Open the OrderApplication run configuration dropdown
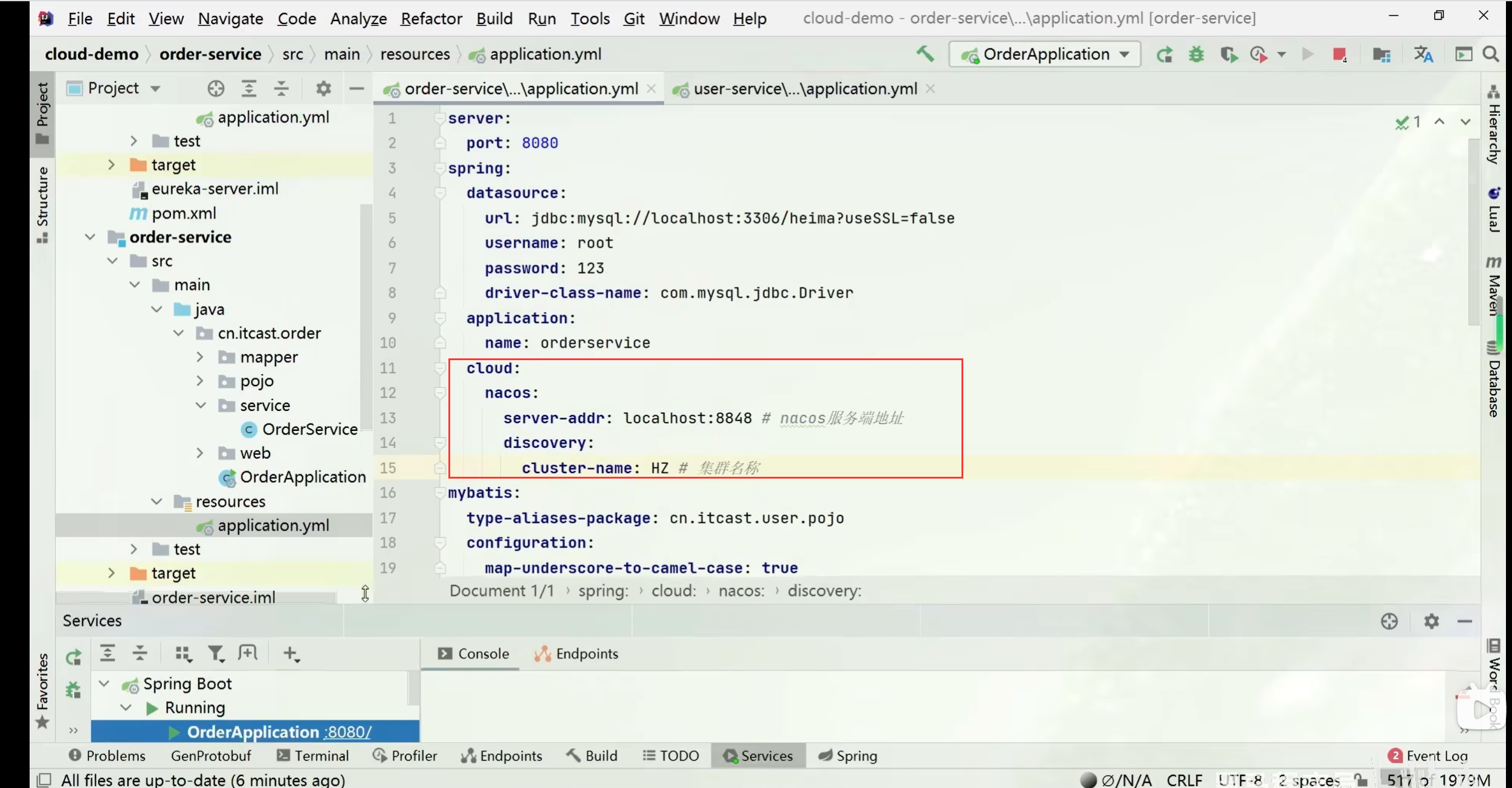The width and height of the screenshot is (1512, 788). pyautogui.click(x=1045, y=54)
